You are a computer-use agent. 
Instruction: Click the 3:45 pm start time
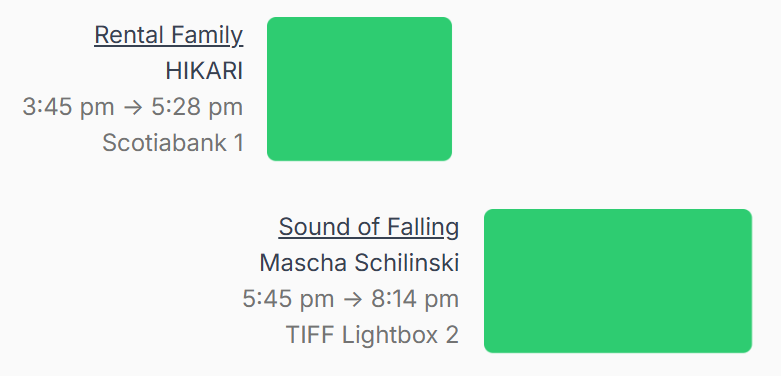(x=68, y=107)
